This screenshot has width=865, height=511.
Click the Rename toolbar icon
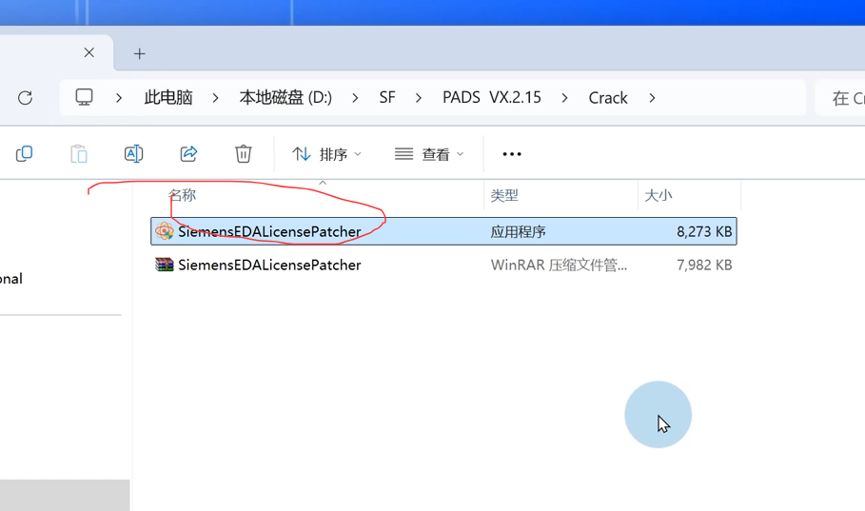click(134, 154)
